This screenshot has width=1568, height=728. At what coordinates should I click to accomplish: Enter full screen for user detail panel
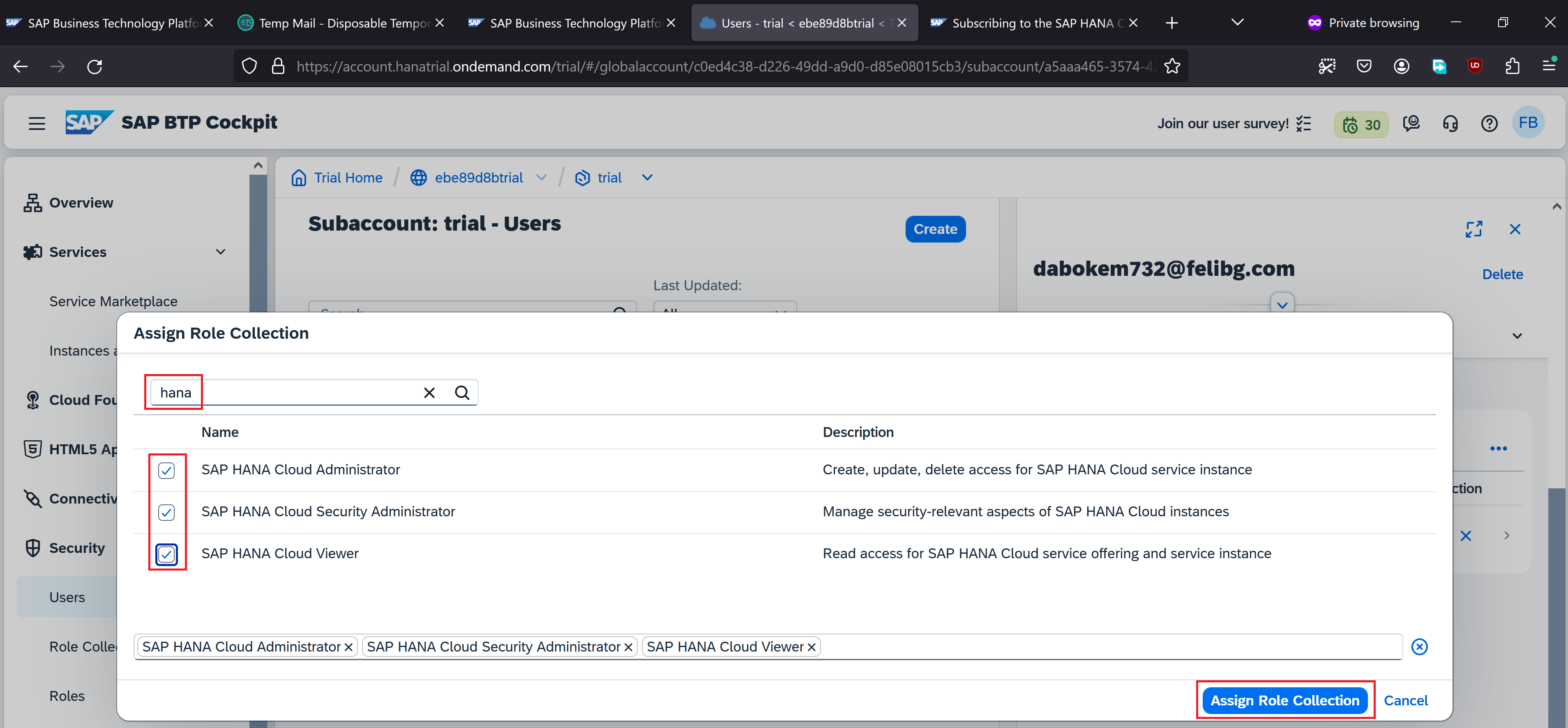1473,229
